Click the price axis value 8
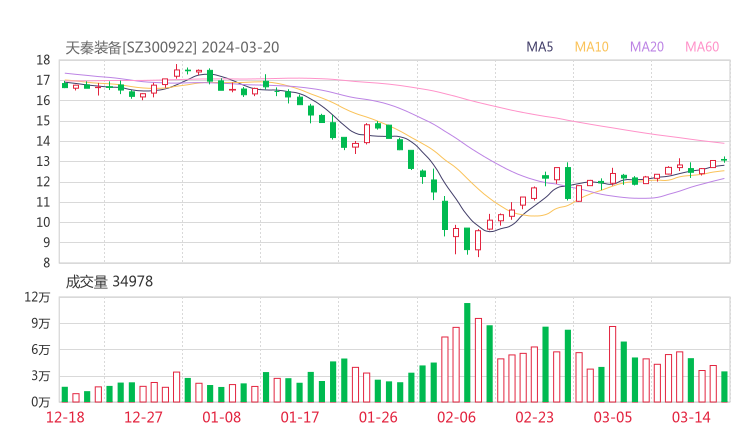This screenshot has height=440, width=740. (x=46, y=263)
